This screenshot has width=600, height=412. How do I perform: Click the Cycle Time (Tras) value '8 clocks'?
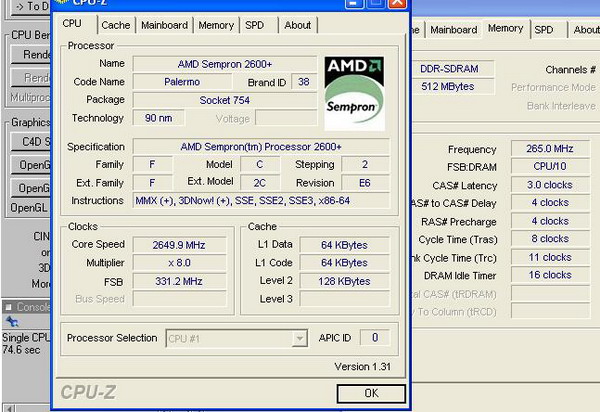550,239
